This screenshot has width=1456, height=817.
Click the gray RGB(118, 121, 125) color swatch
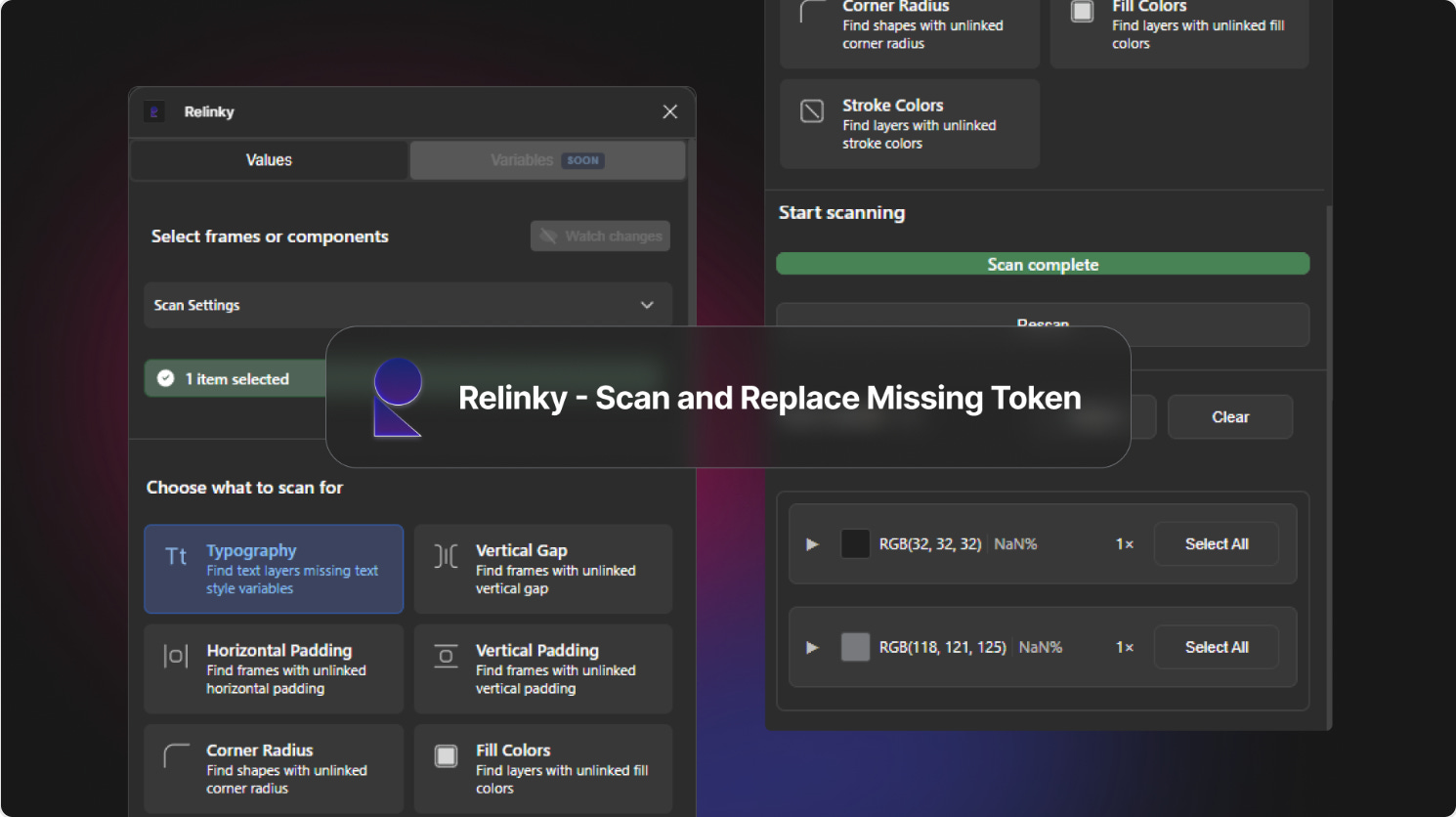click(855, 647)
